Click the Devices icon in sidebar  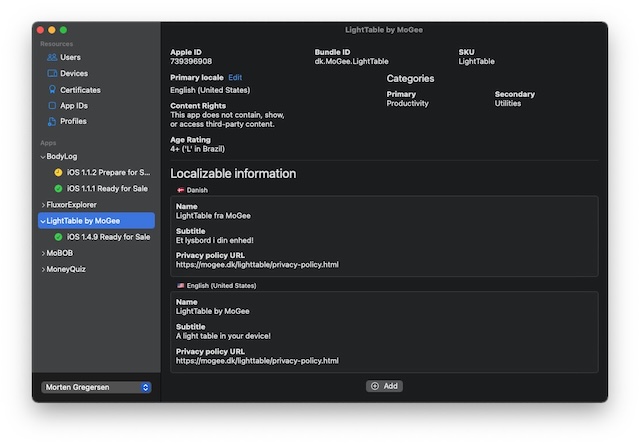pos(52,73)
